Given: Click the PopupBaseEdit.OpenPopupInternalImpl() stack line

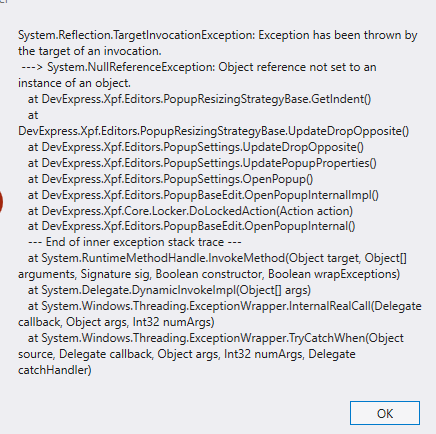Looking at the screenshot, I should click(203, 195).
